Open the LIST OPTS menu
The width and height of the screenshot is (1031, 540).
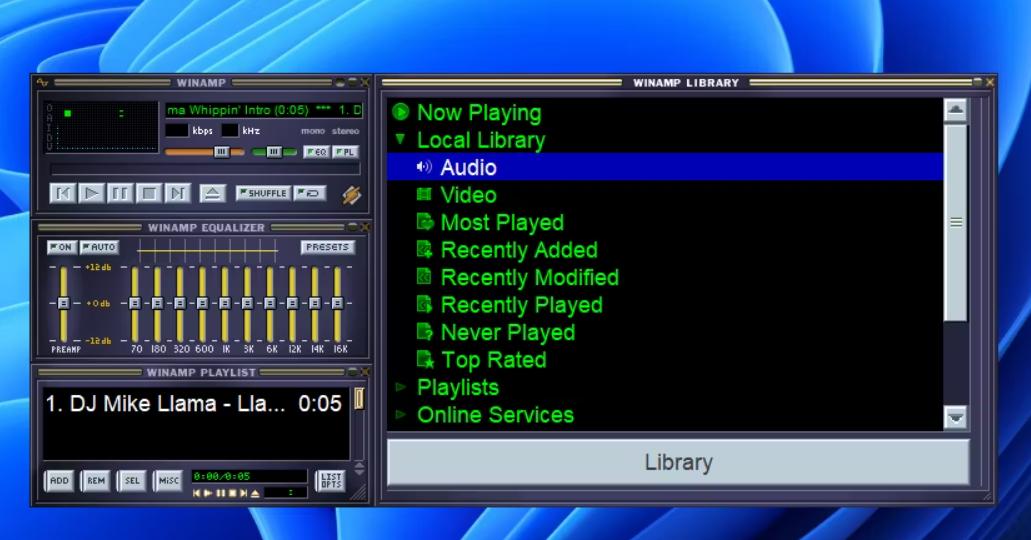point(331,481)
